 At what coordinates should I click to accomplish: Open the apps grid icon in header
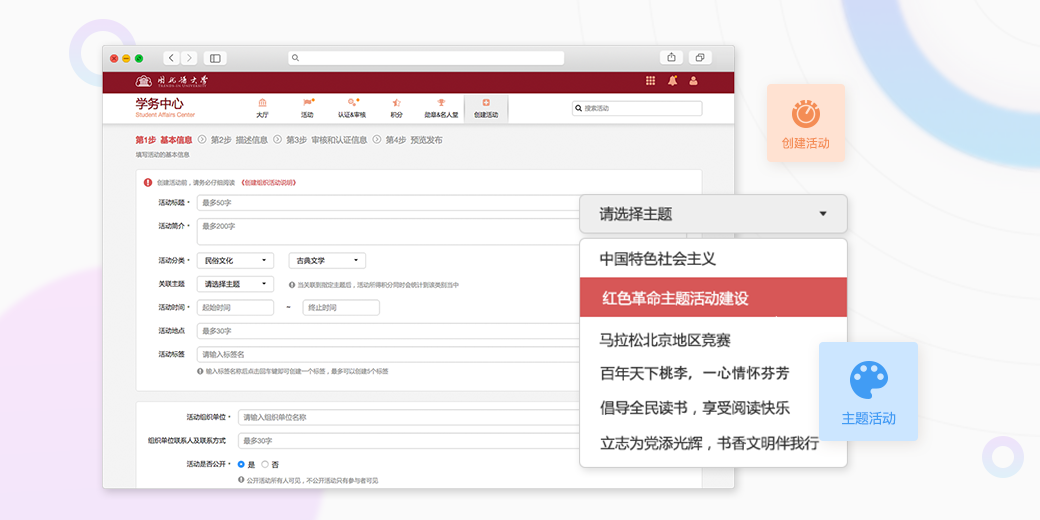coord(650,81)
